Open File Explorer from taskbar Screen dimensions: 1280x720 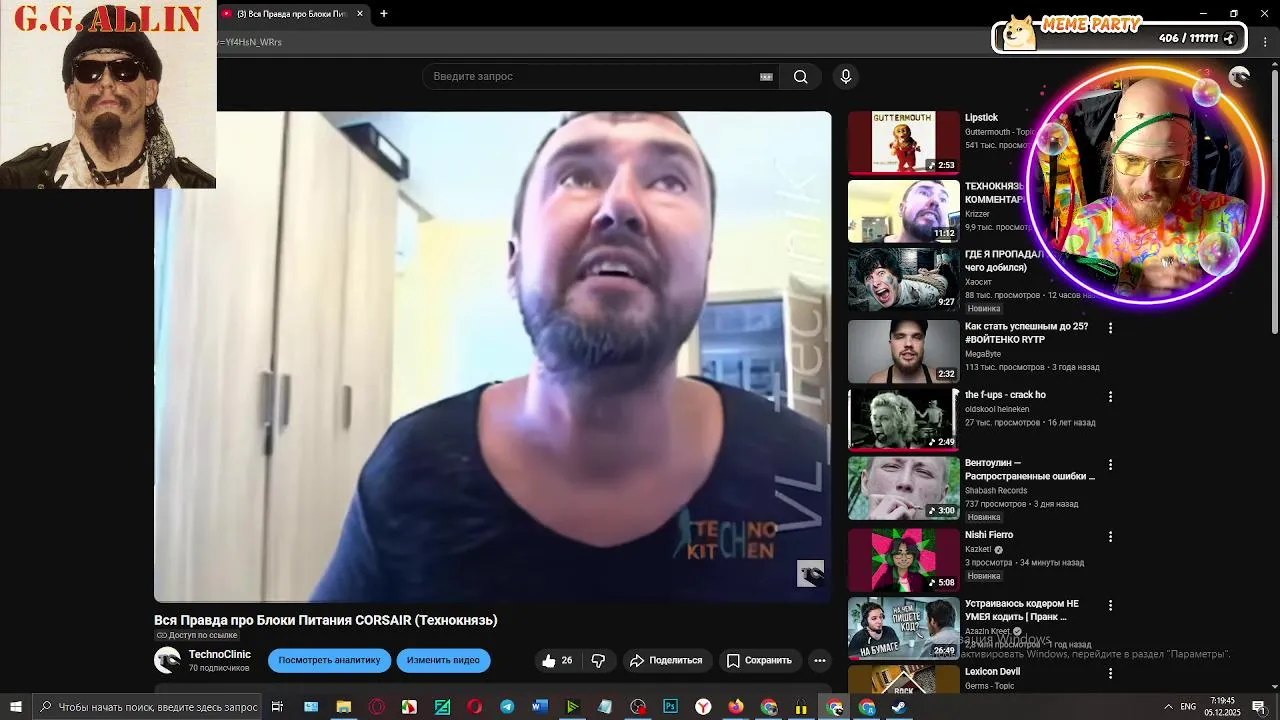344,707
